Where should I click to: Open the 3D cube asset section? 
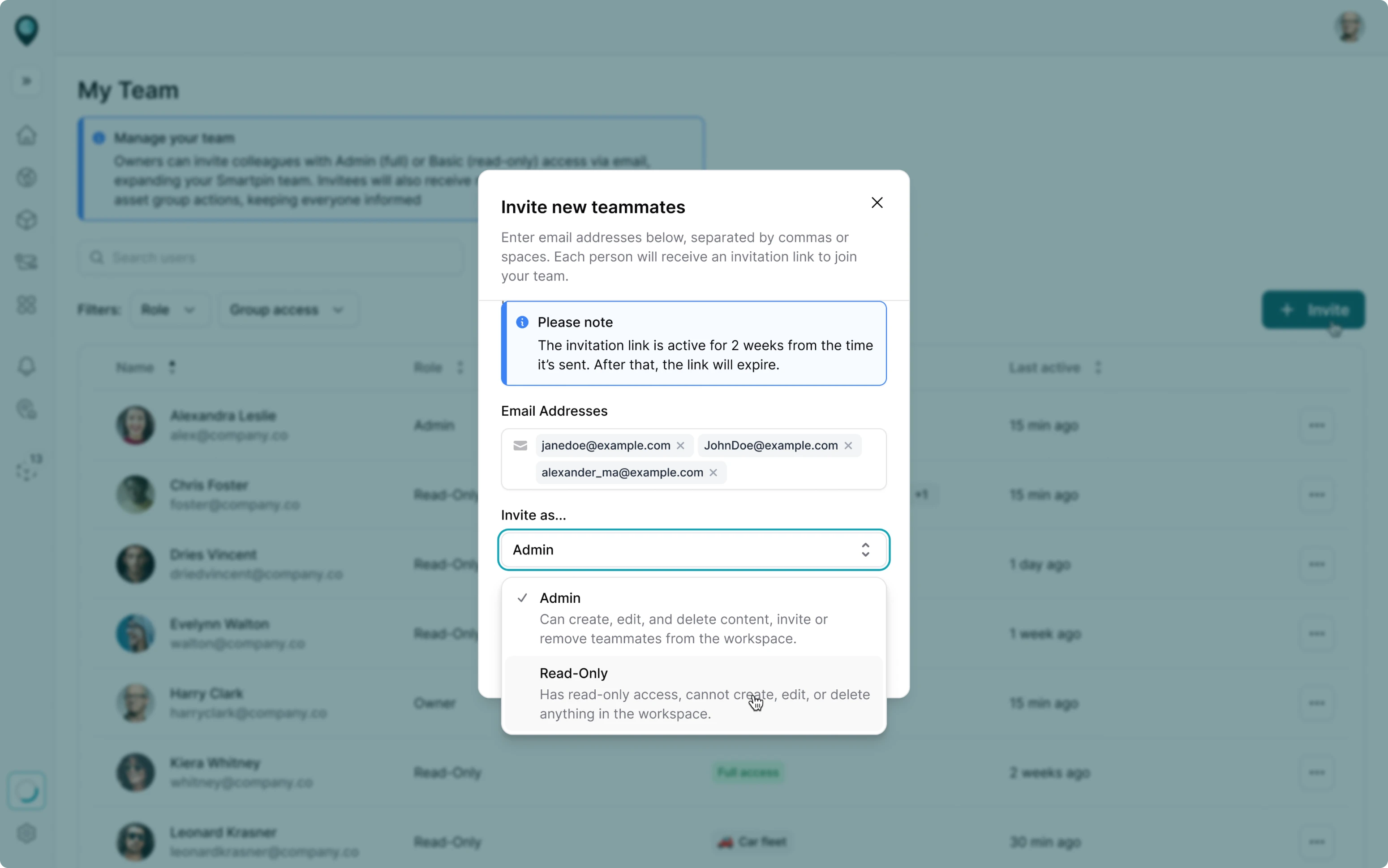point(26,220)
